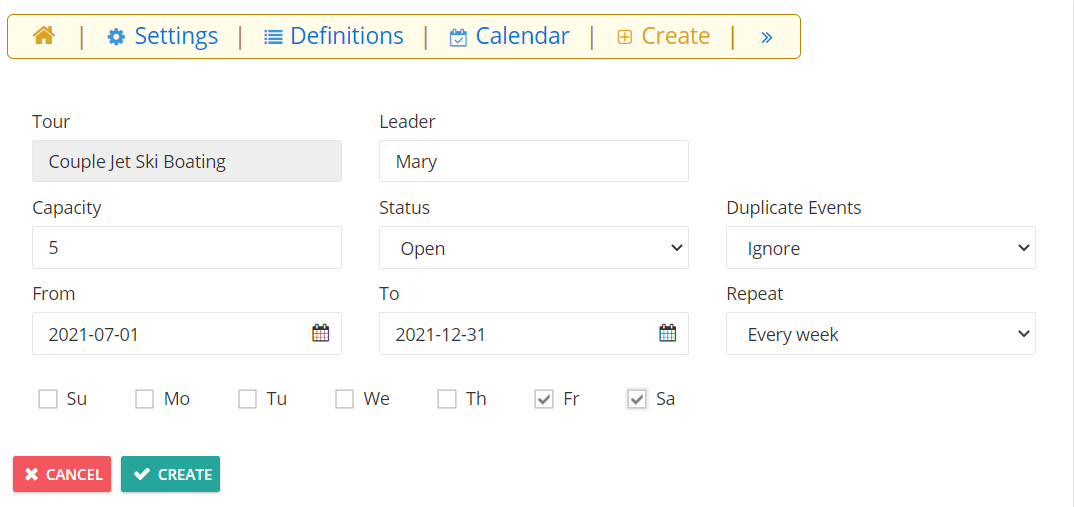Image resolution: width=1074 pixels, height=507 pixels.
Task: Click the Create plus-box icon
Action: [624, 37]
